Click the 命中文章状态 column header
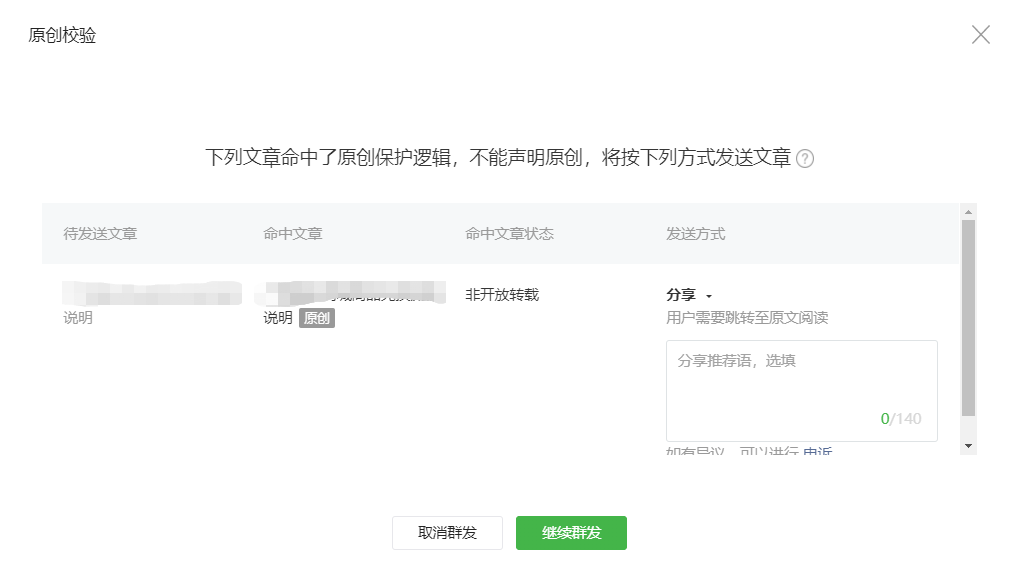The width and height of the screenshot is (1017, 579). click(509, 234)
